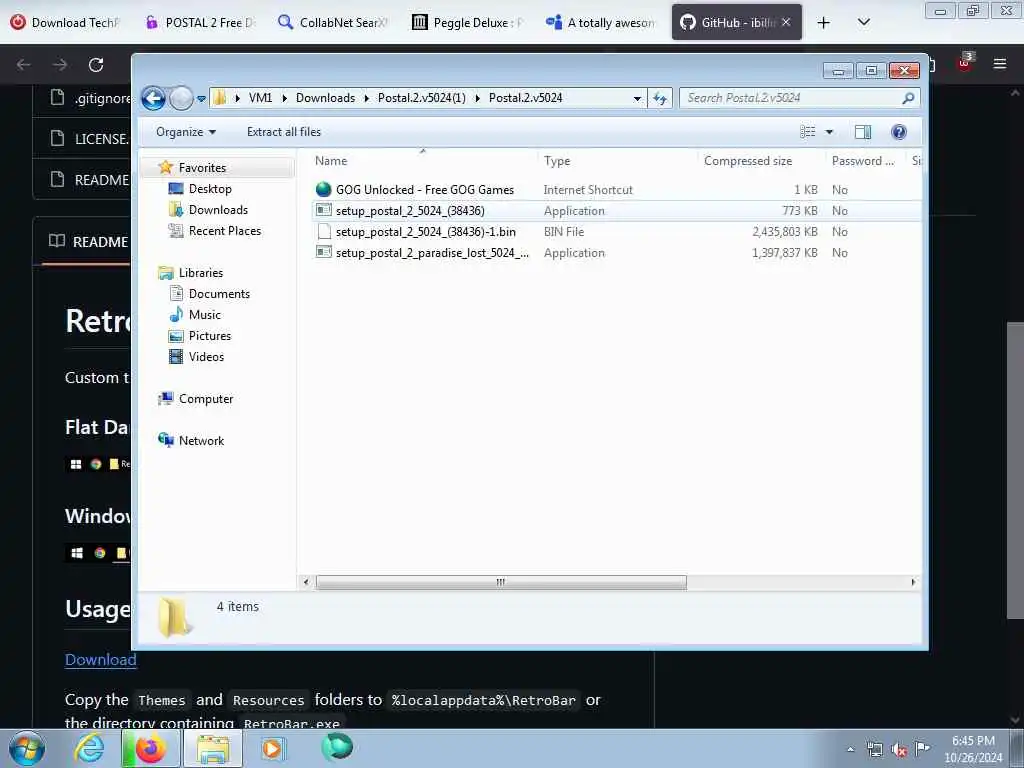Click Downloads in the address breadcrumb

click(x=325, y=98)
